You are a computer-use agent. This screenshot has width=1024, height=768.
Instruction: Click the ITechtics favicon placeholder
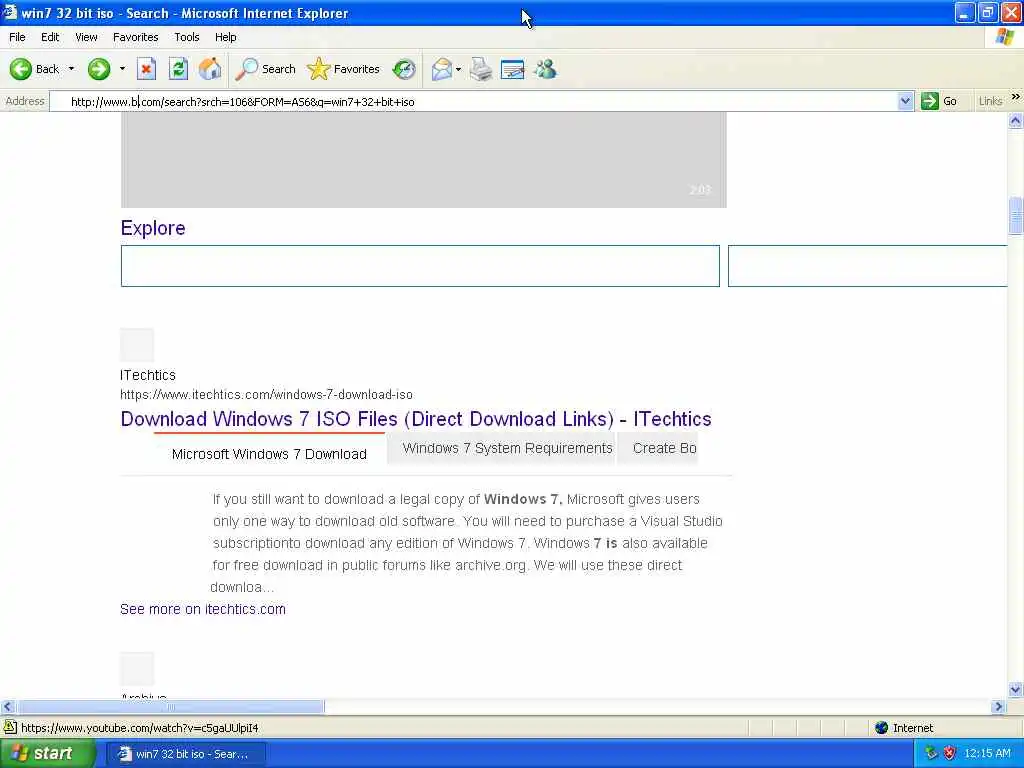coord(137,345)
